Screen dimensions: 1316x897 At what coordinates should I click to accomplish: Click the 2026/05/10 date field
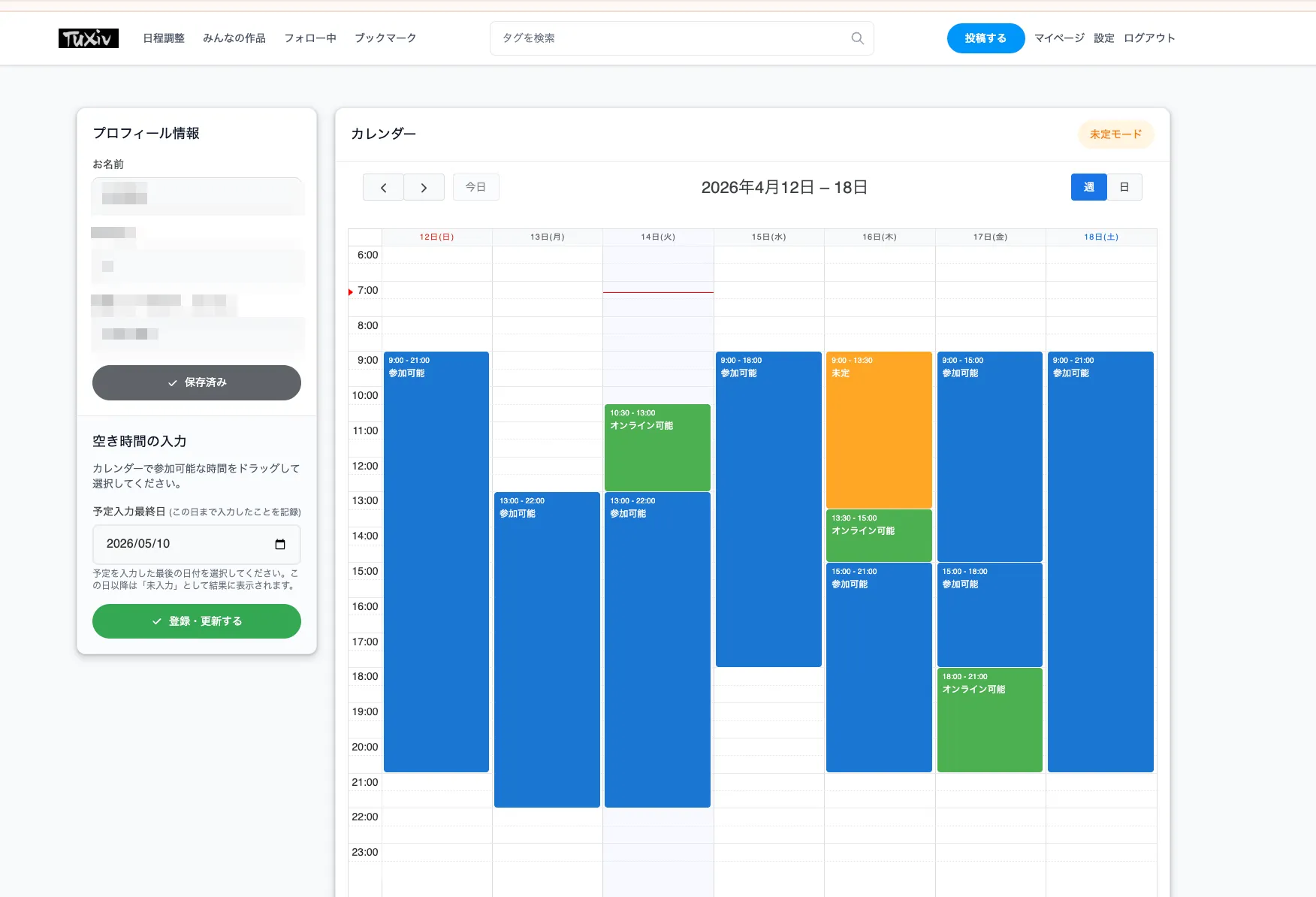[x=180, y=544]
